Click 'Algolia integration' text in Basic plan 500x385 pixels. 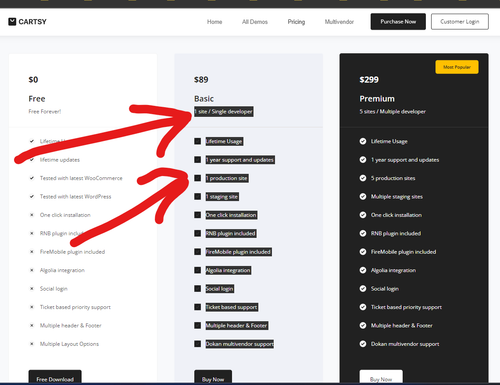pos(228,270)
